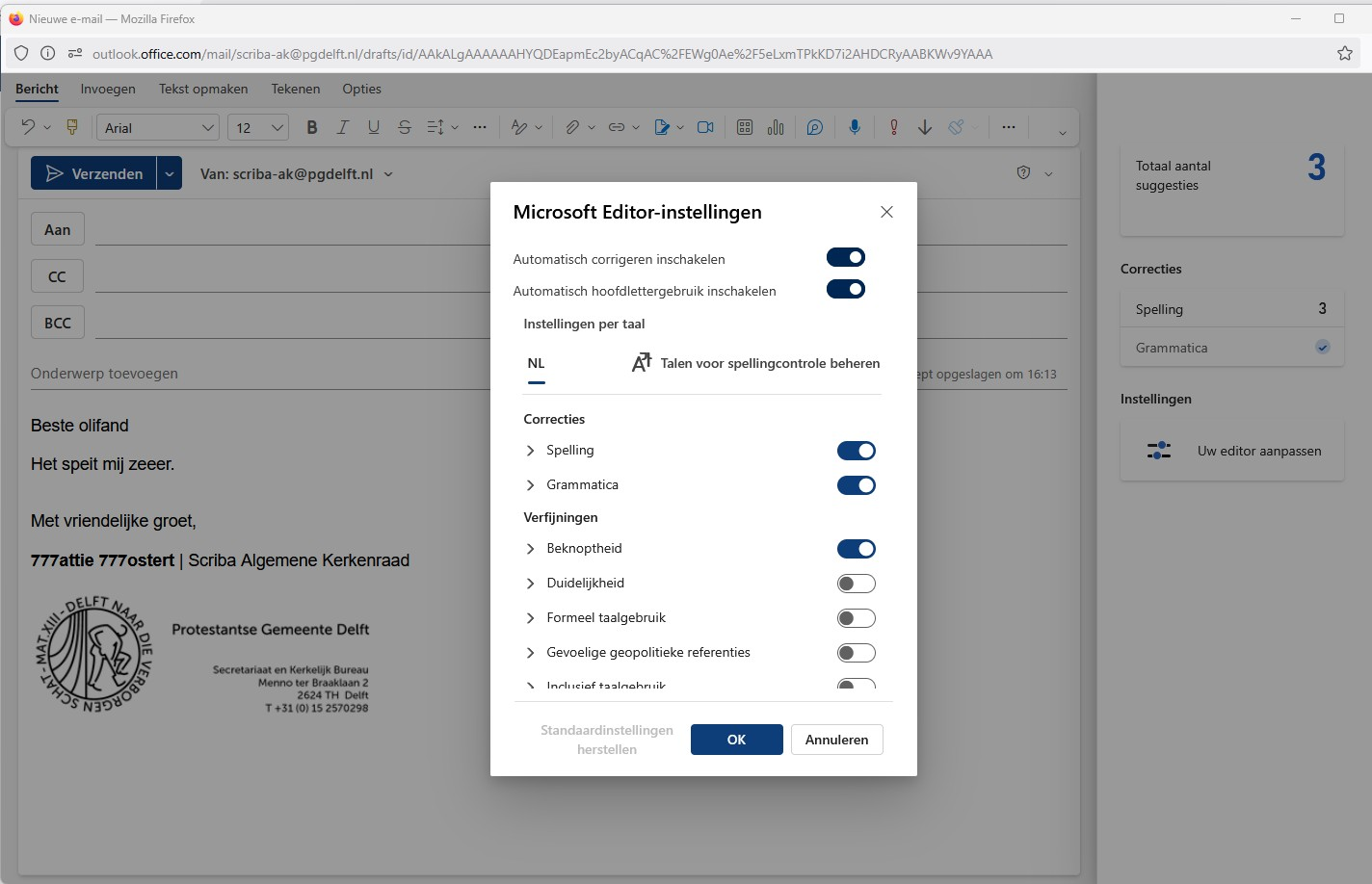Turn on the Duidelijkheid toggle

856,584
